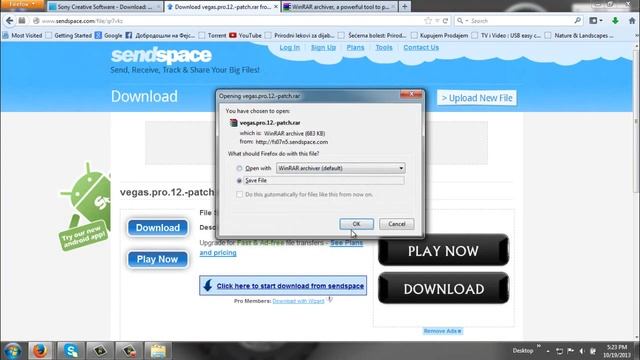Click the volume speaker tray icon

pyautogui.click(x=582, y=351)
